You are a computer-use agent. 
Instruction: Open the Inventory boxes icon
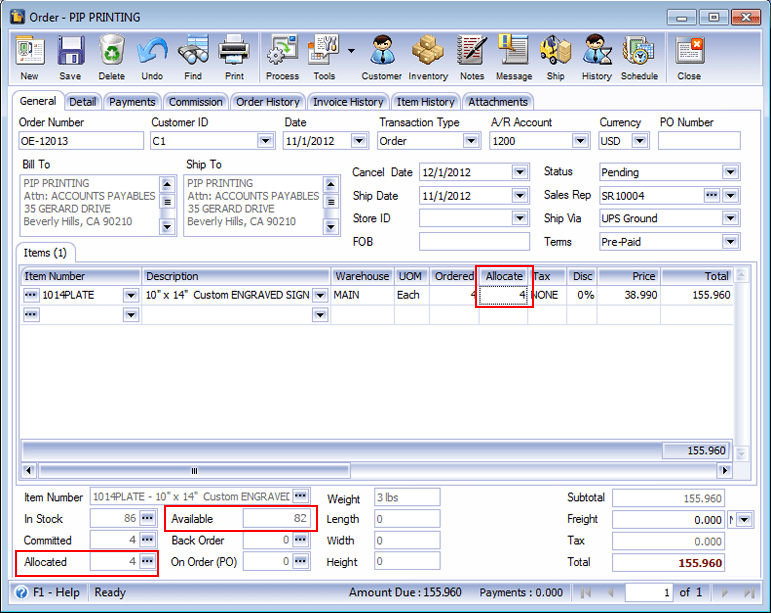[x=428, y=50]
